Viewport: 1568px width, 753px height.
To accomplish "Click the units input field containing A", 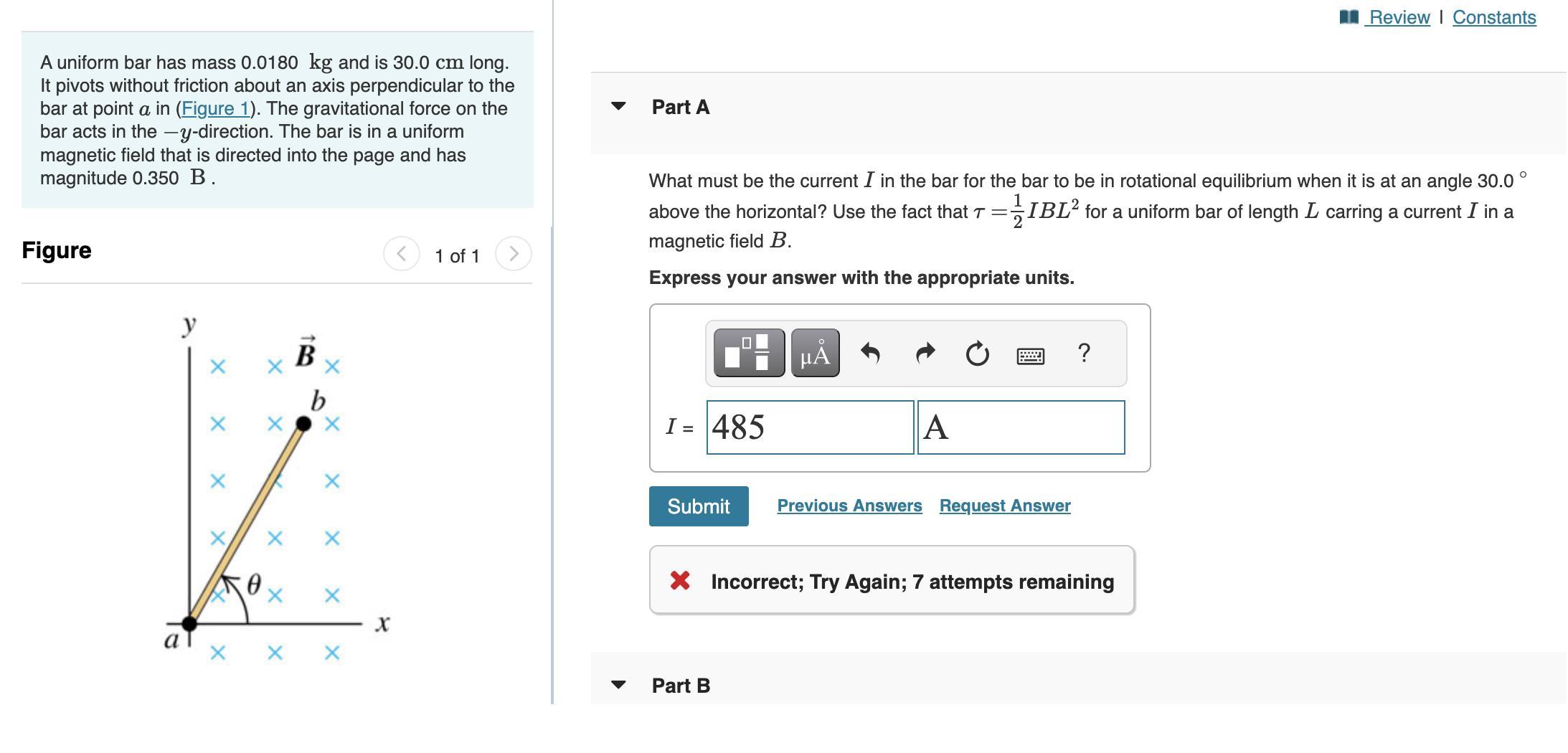I will click(1021, 427).
